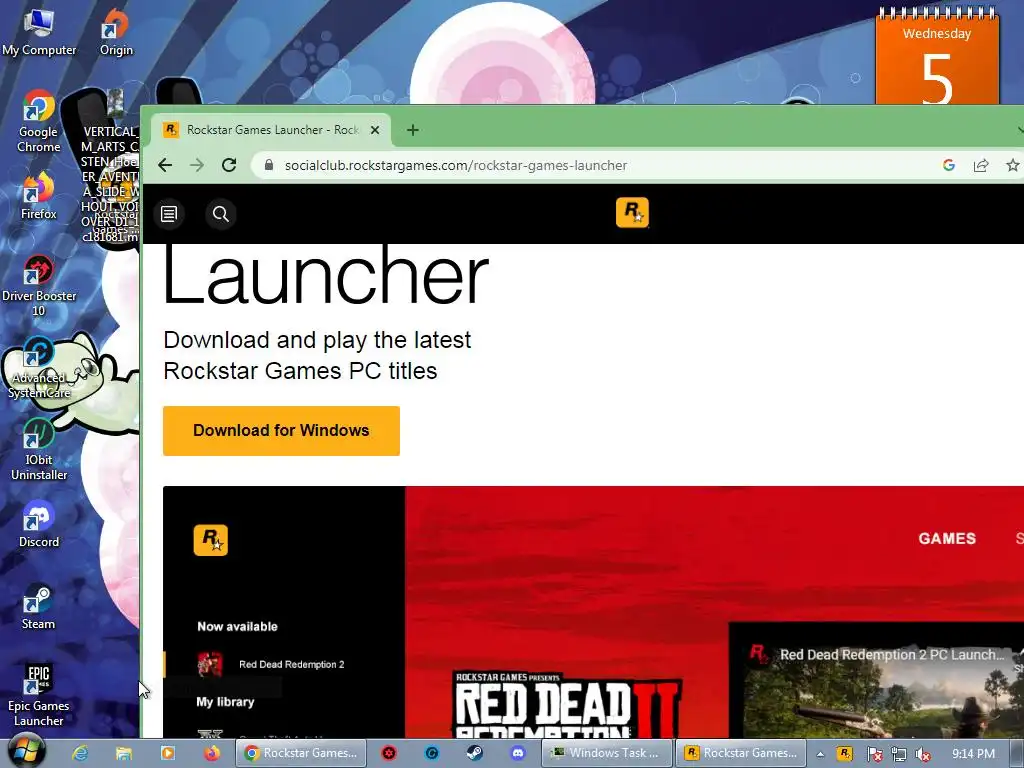Click Download for Windows button
1024x768 pixels.
coord(281,430)
